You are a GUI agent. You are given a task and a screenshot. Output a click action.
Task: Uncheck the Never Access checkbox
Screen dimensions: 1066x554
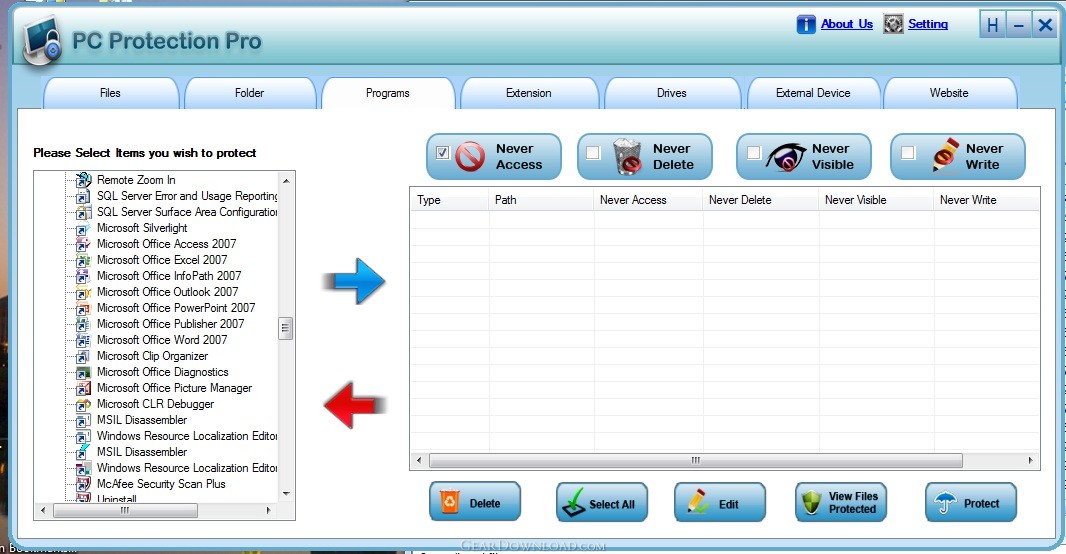pos(443,152)
